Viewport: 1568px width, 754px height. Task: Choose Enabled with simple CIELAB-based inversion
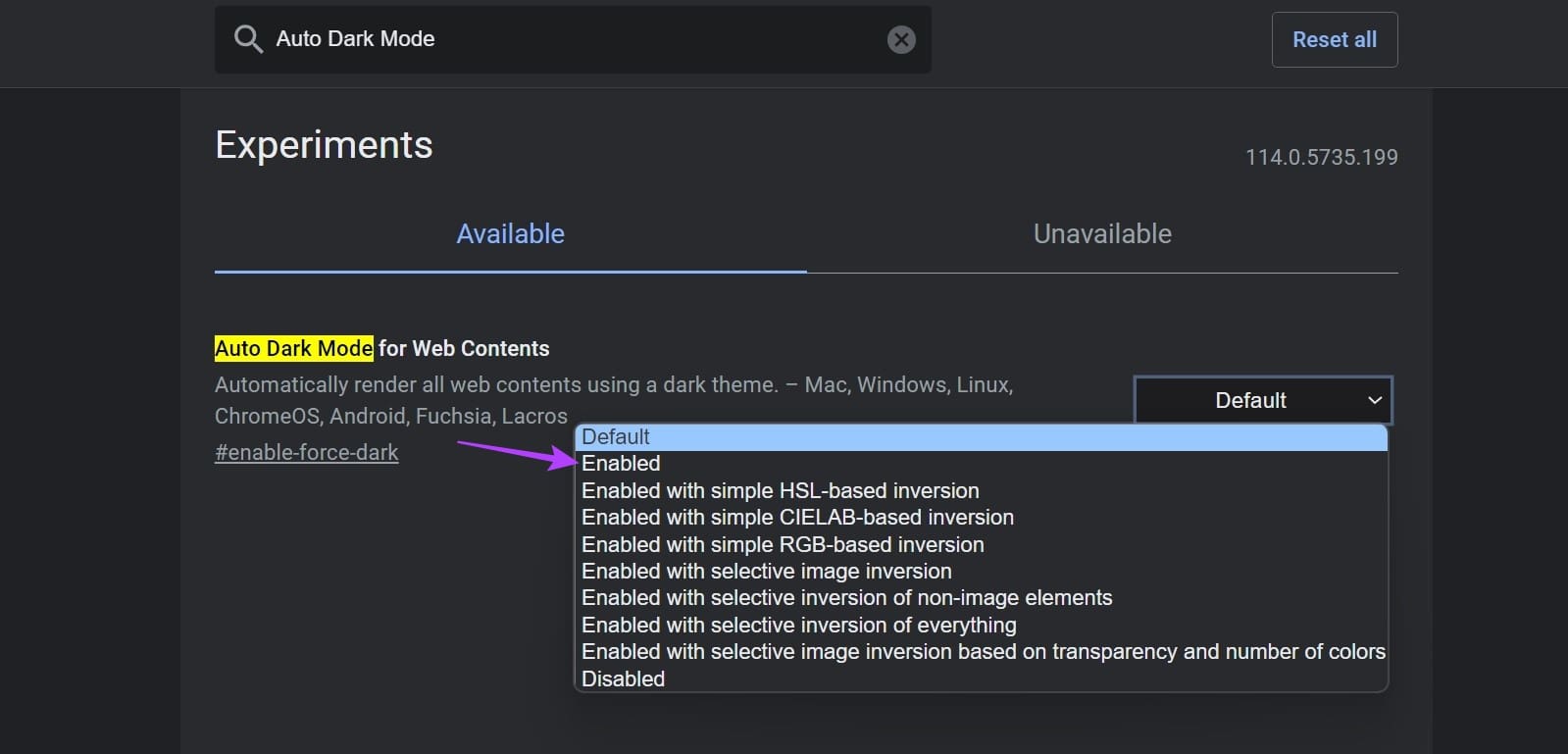[981, 518]
